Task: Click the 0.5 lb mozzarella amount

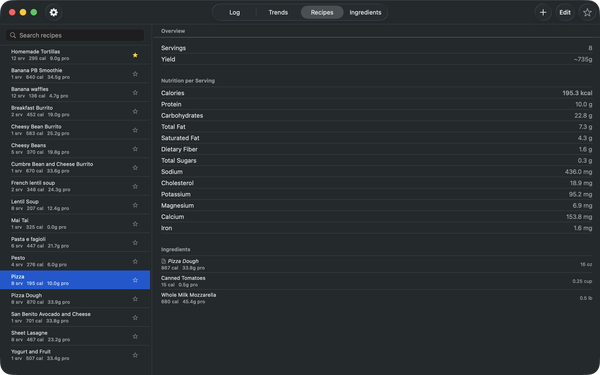Action: tap(586, 298)
